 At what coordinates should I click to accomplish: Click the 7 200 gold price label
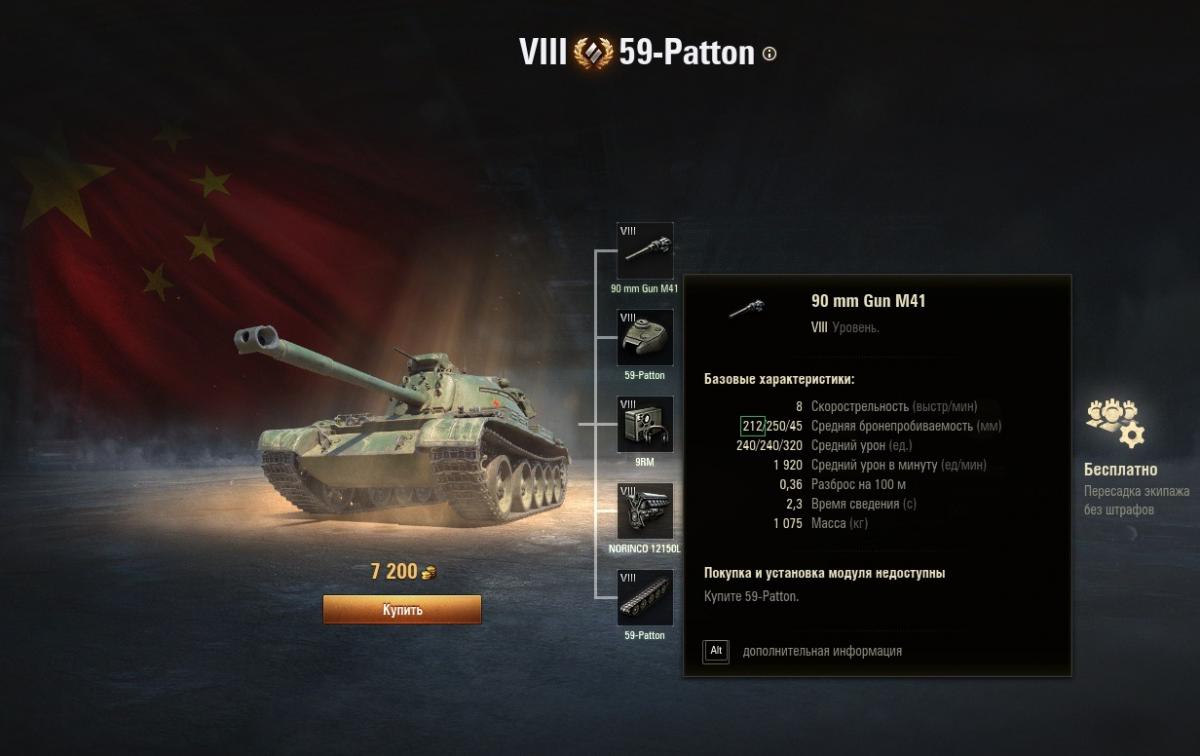pyautogui.click(x=393, y=572)
